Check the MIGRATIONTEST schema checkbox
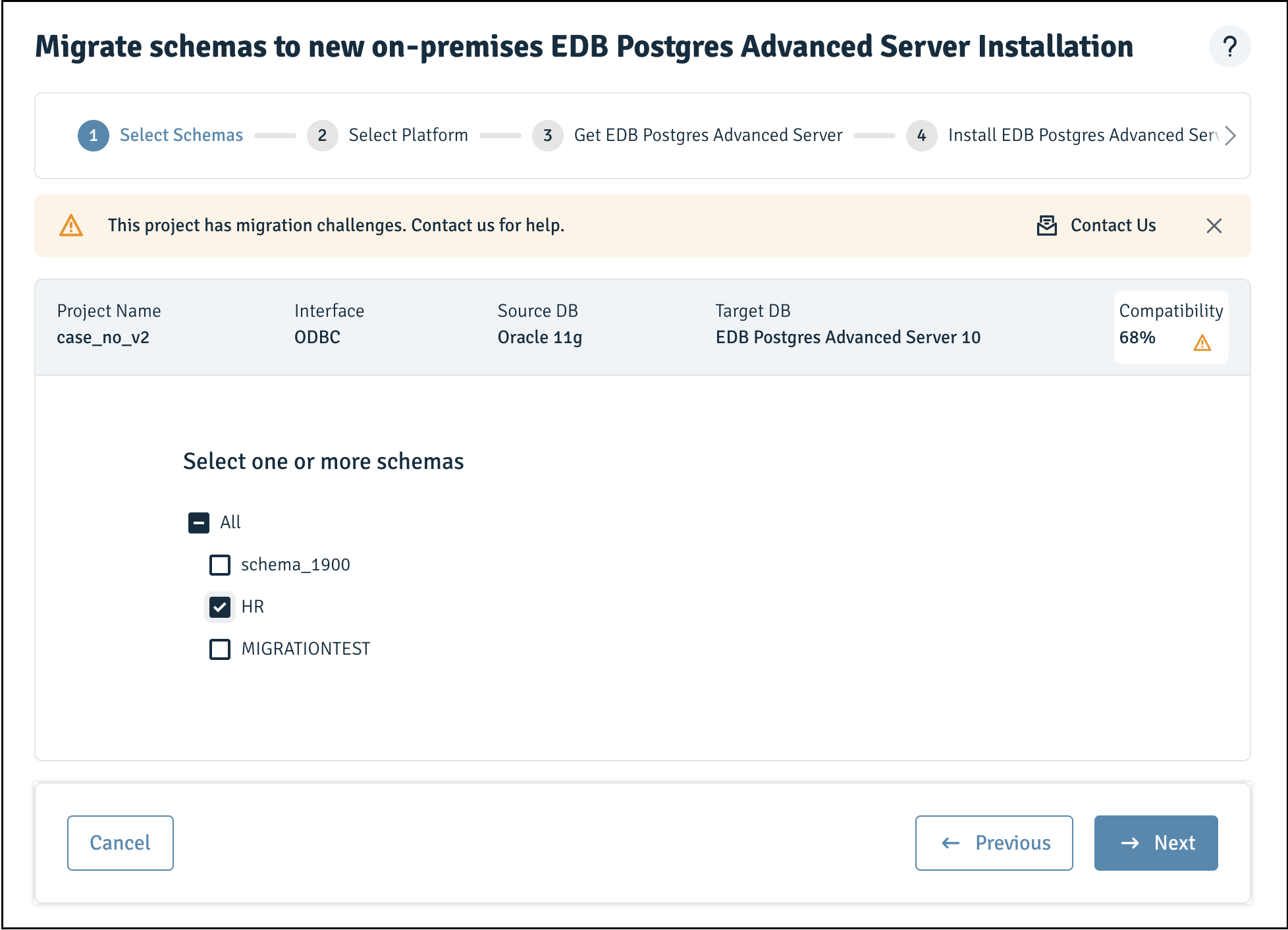 220,649
